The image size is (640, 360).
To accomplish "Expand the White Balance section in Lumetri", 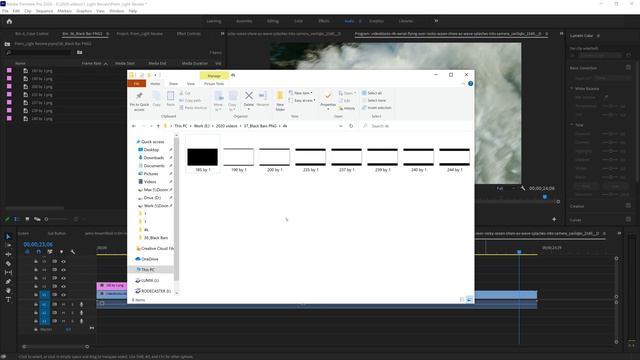I will [x=572, y=89].
